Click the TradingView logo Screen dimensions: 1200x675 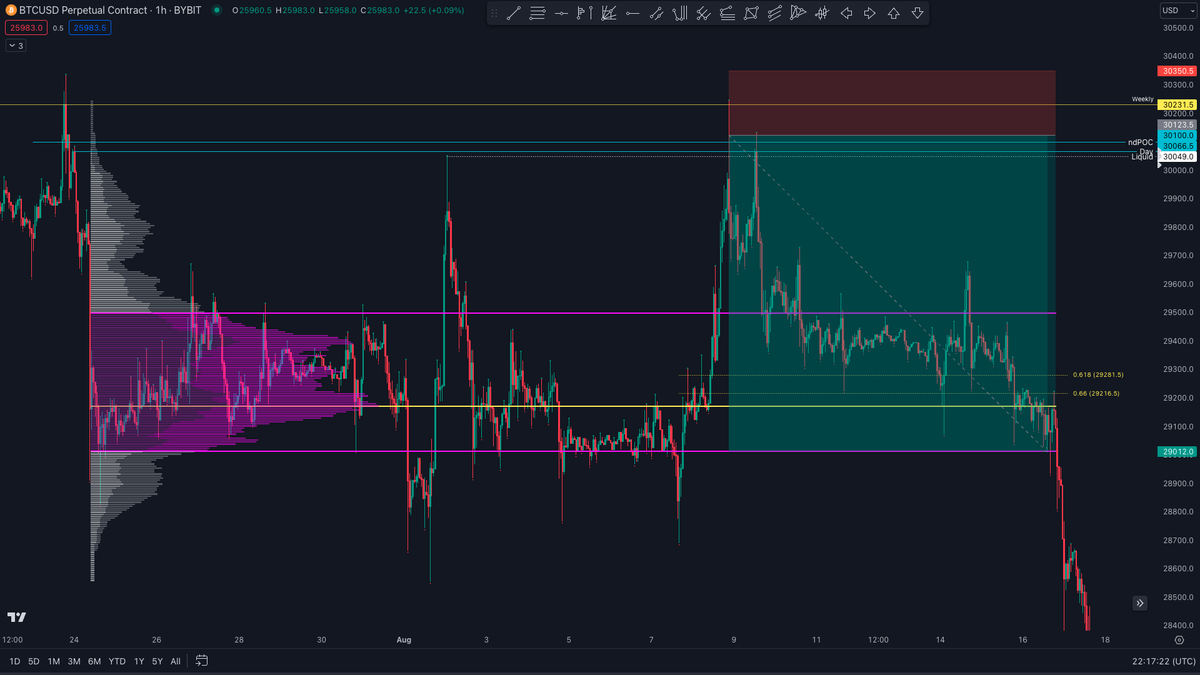click(x=16, y=617)
